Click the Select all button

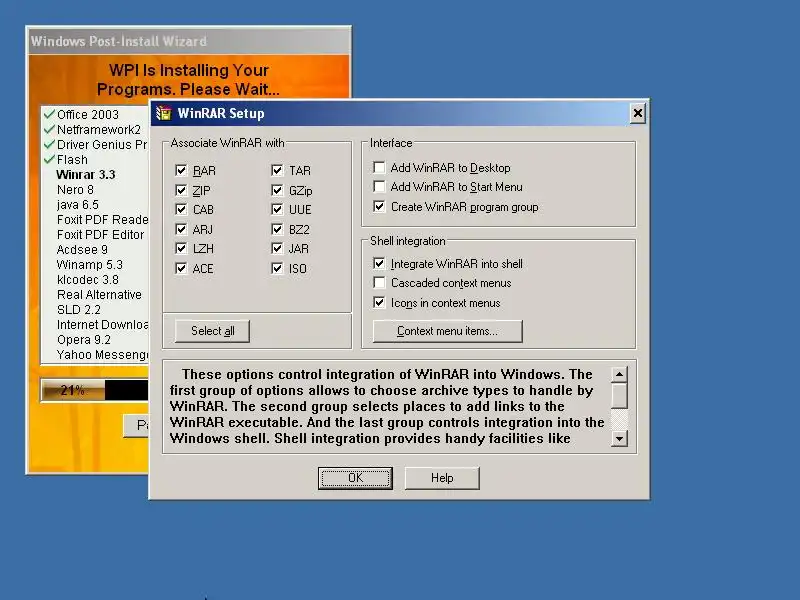tap(212, 331)
